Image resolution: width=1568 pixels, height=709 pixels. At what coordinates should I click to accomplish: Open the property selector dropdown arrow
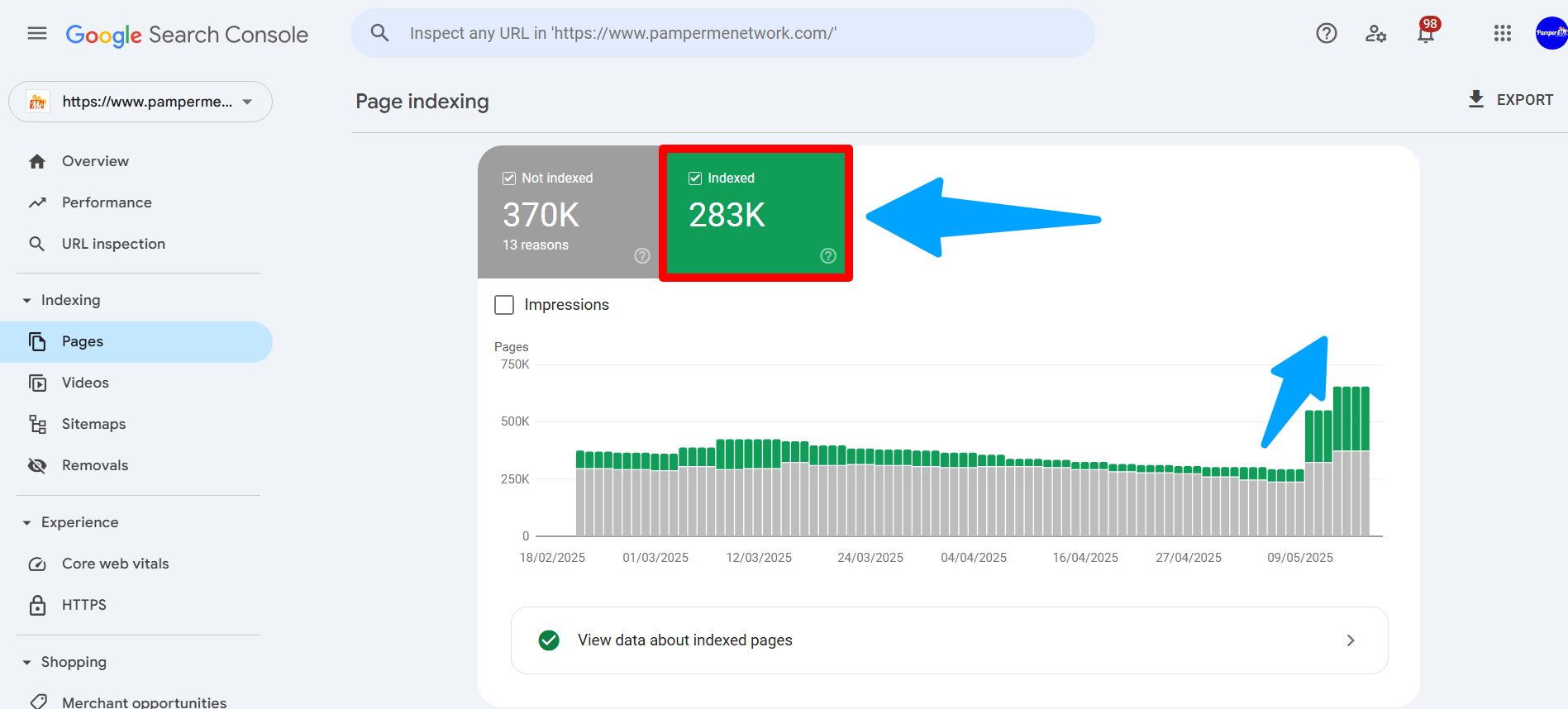(x=247, y=102)
